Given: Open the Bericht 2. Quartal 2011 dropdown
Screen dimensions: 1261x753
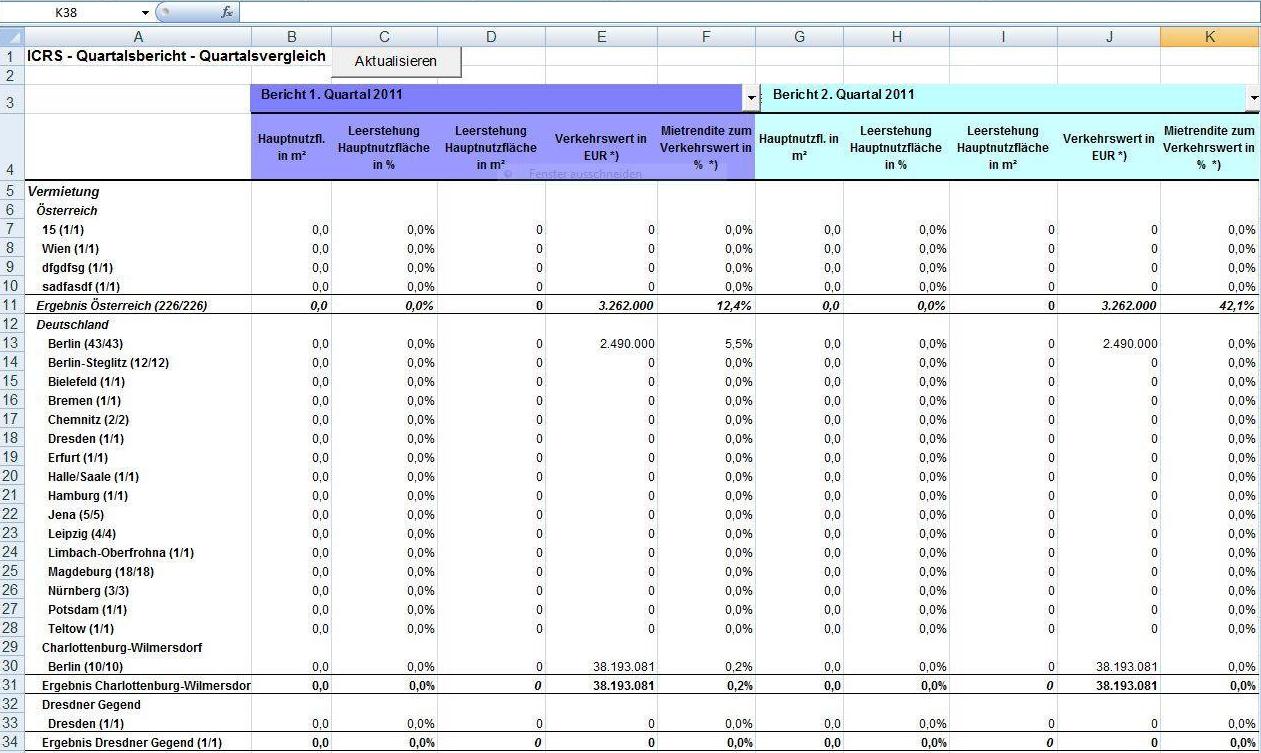Looking at the screenshot, I should pos(1253,97).
